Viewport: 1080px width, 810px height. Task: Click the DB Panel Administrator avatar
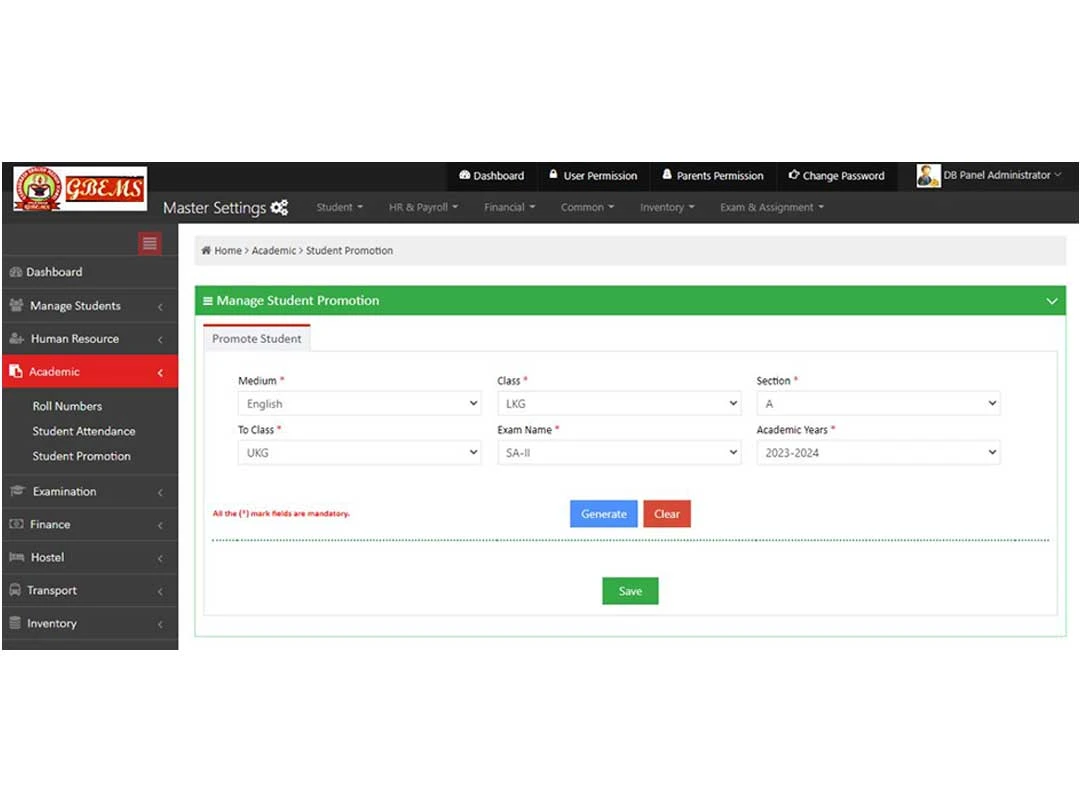coord(927,176)
